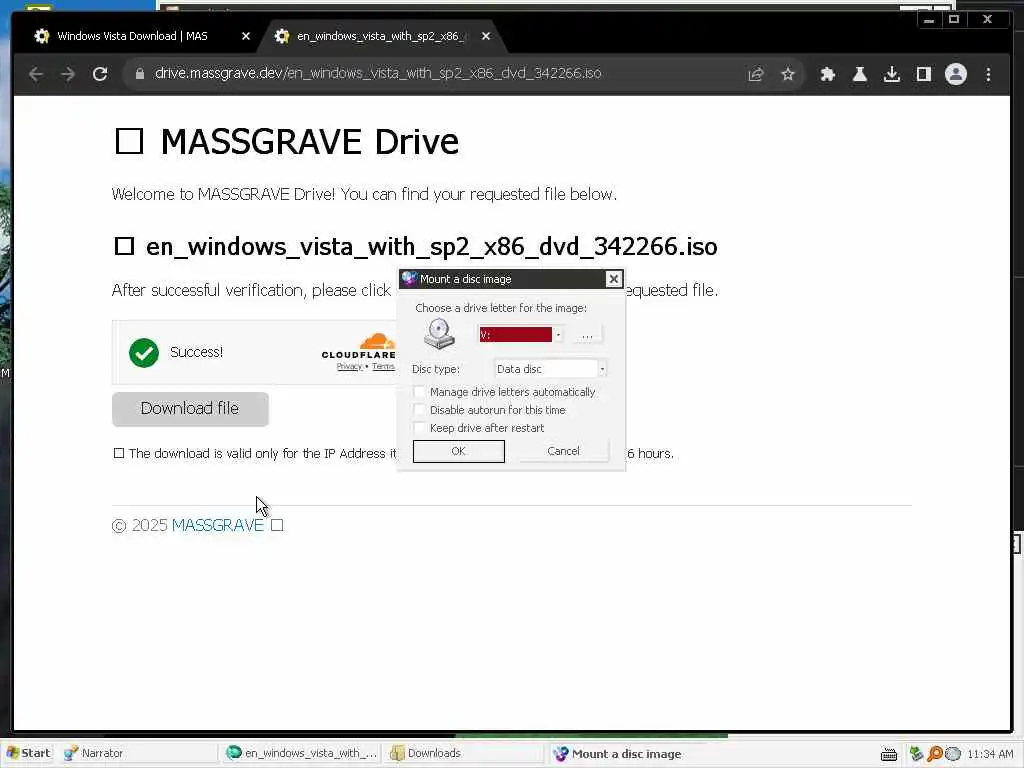
Task: Confirm mounting with OK
Action: [458, 451]
